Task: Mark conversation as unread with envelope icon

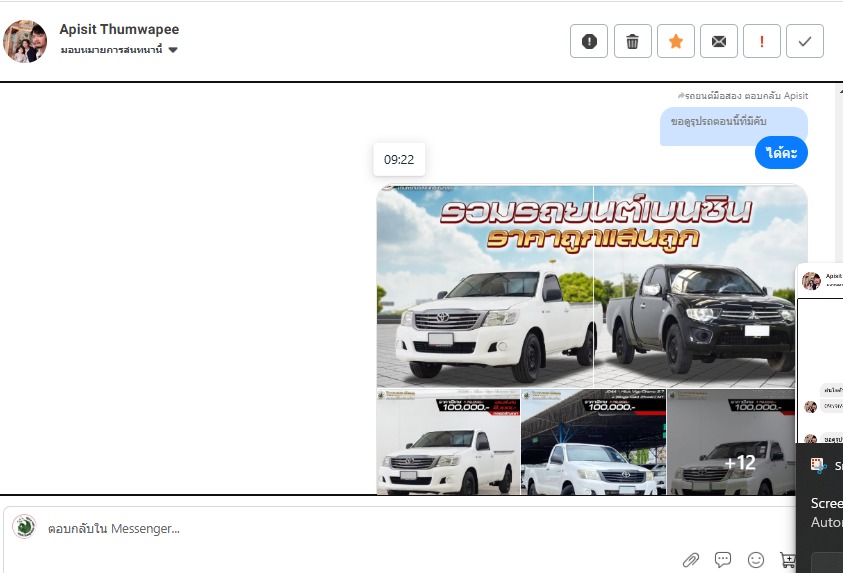Action: pyautogui.click(x=718, y=41)
